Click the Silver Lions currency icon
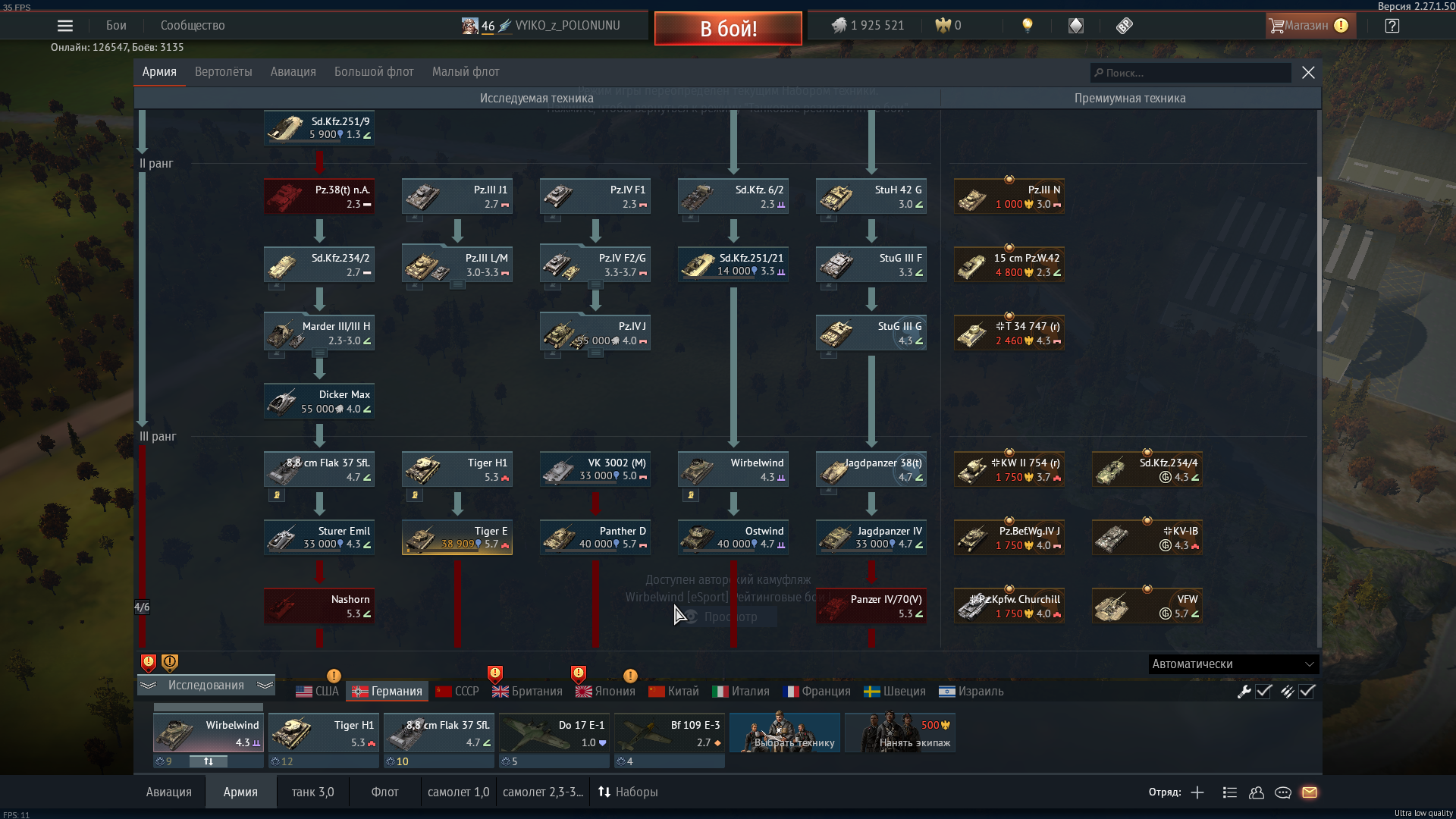This screenshot has height=819, width=1456. pyautogui.click(x=839, y=26)
